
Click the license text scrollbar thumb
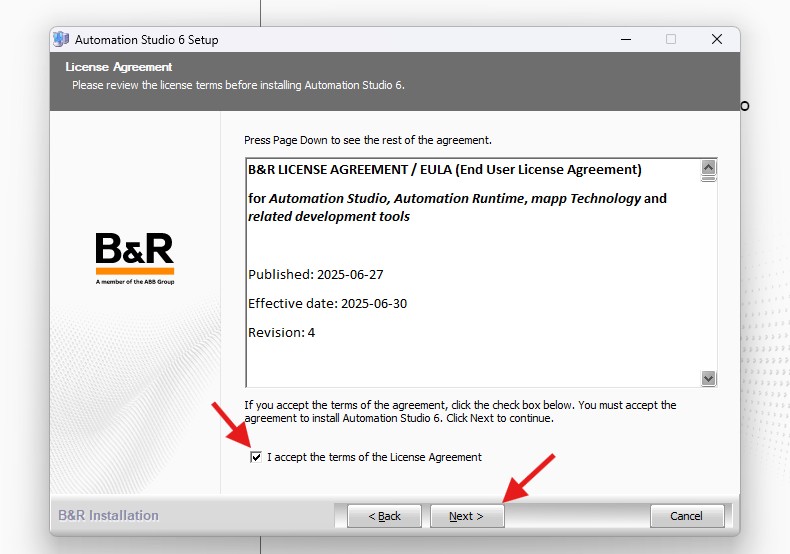(x=708, y=178)
